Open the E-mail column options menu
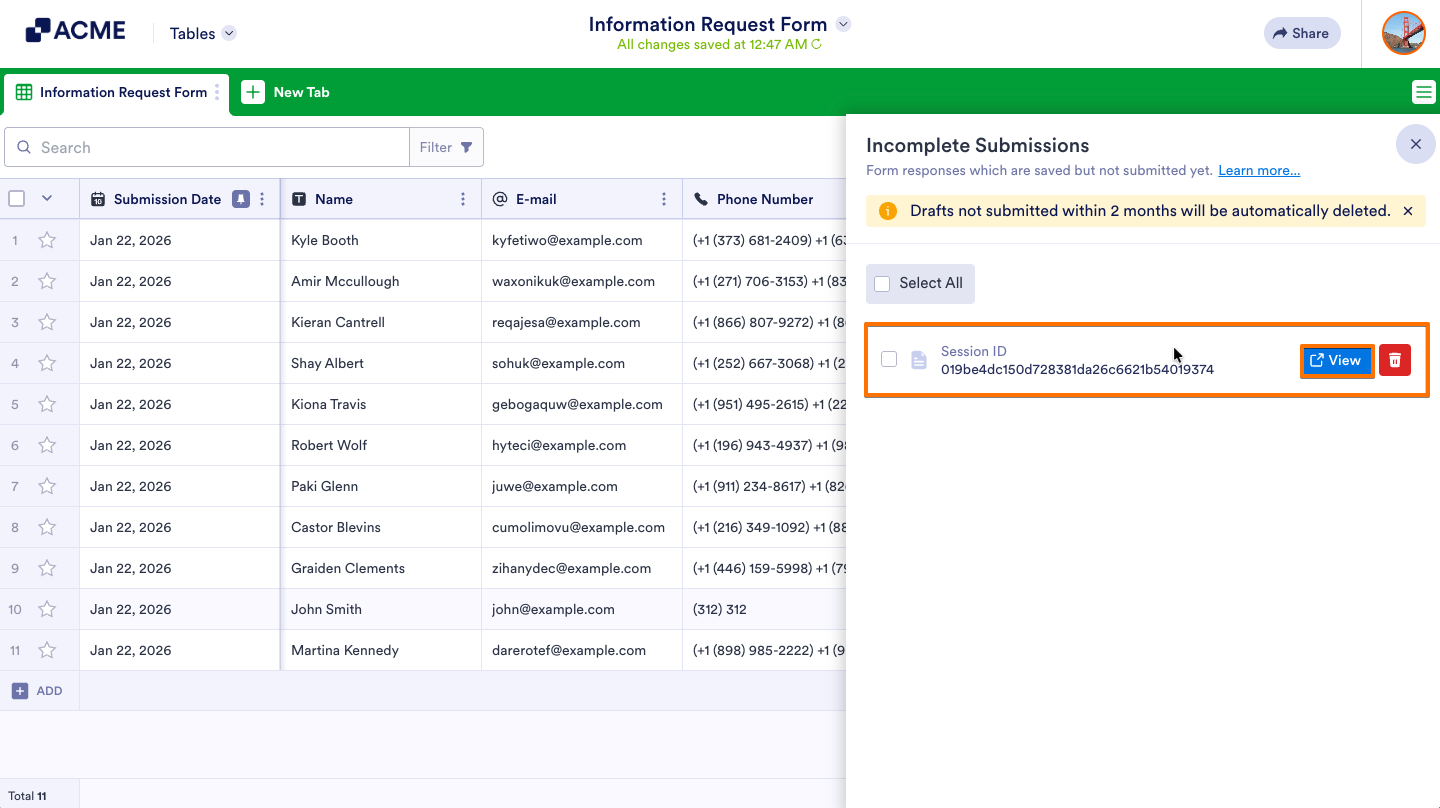 664,198
